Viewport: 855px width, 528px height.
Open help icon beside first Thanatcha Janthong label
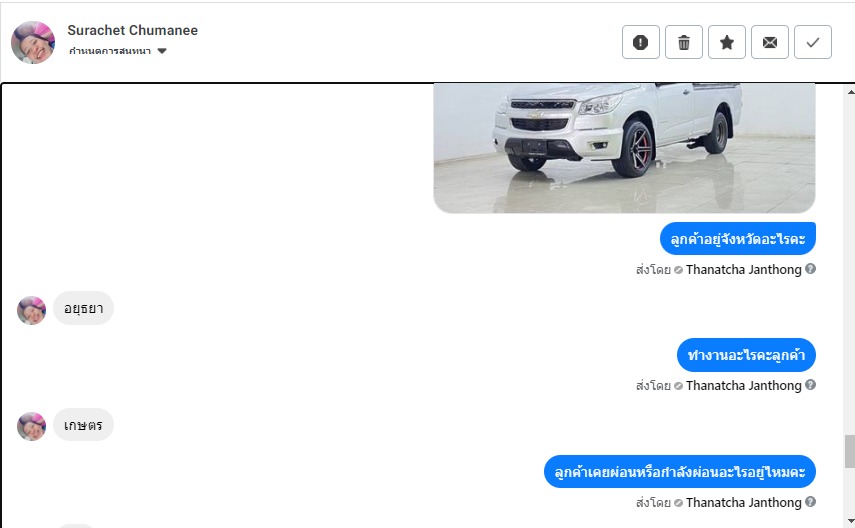[810, 268]
